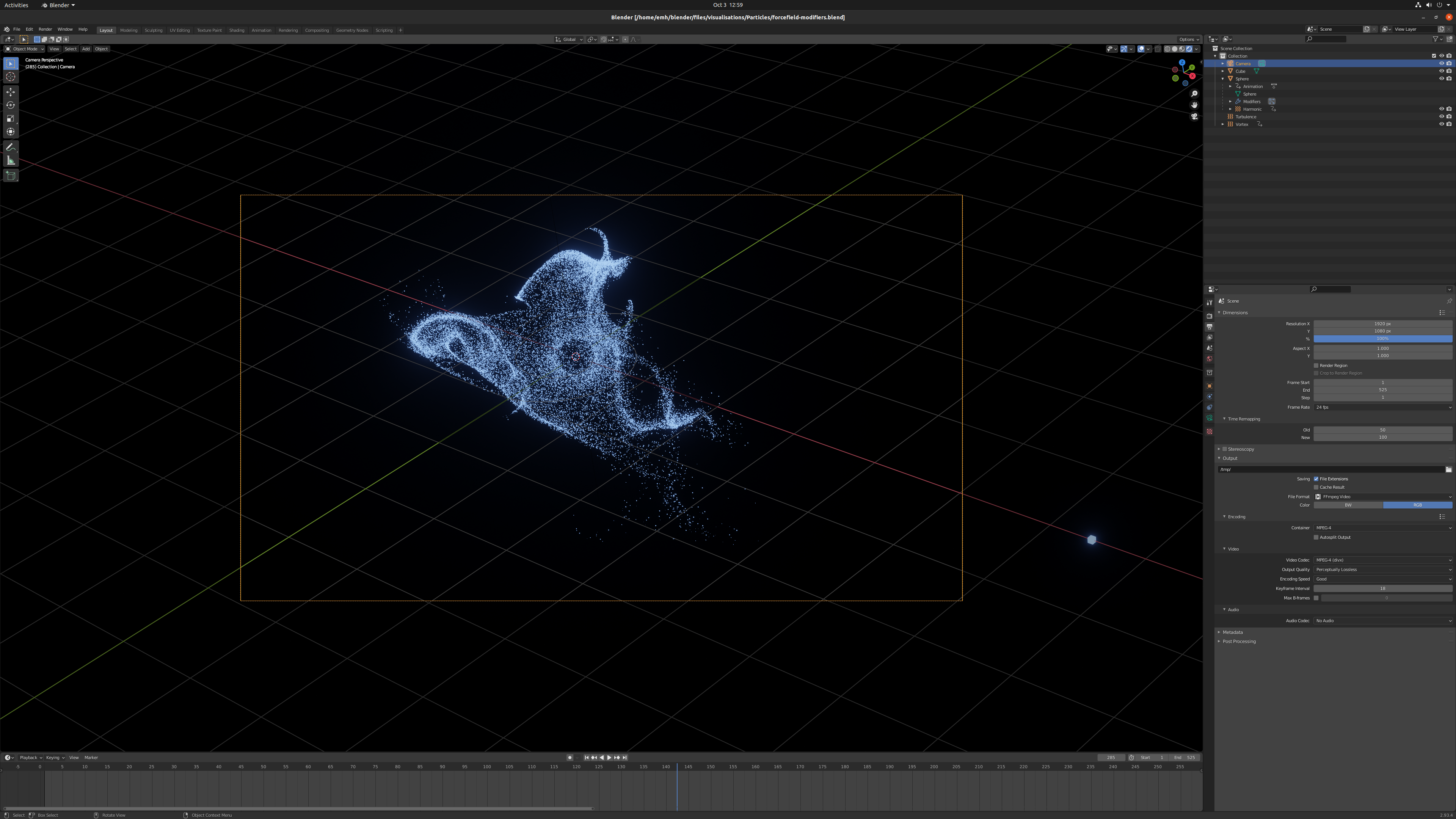Enable the Cache Result checkbox
This screenshot has height=819, width=1456.
click(x=1316, y=487)
